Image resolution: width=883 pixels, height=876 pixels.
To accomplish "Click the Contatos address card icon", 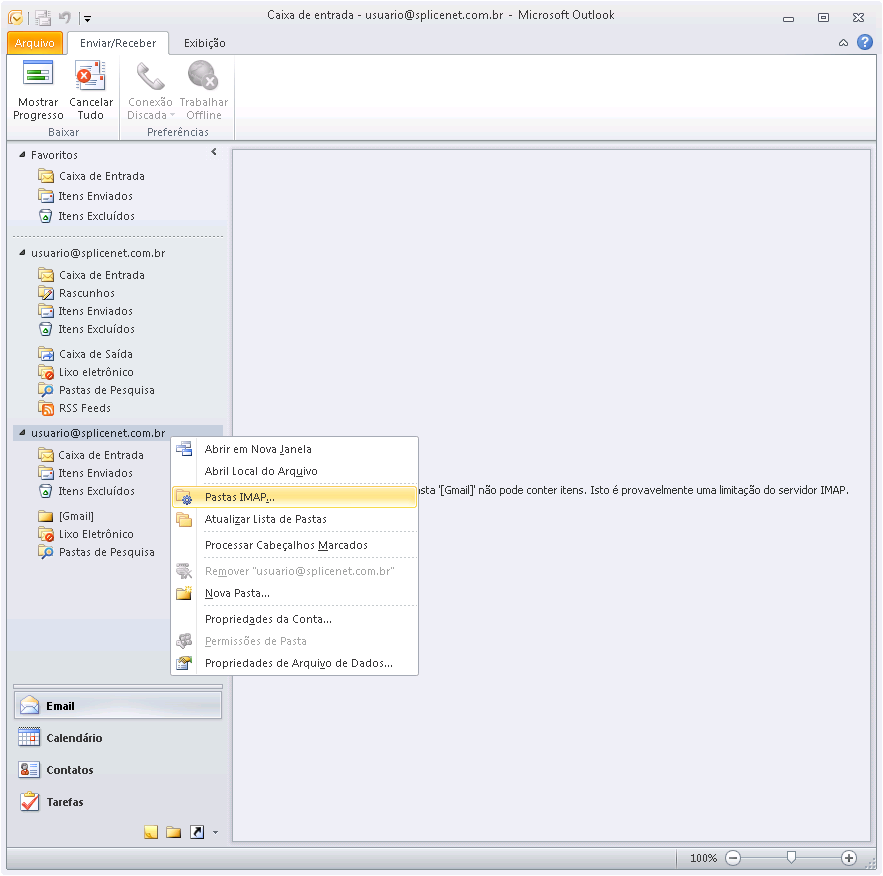I will coord(29,769).
